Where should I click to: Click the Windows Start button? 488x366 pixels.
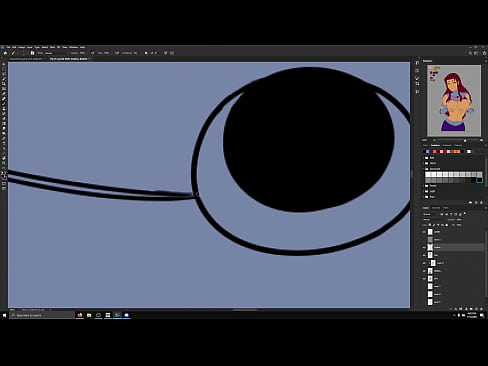4,315
